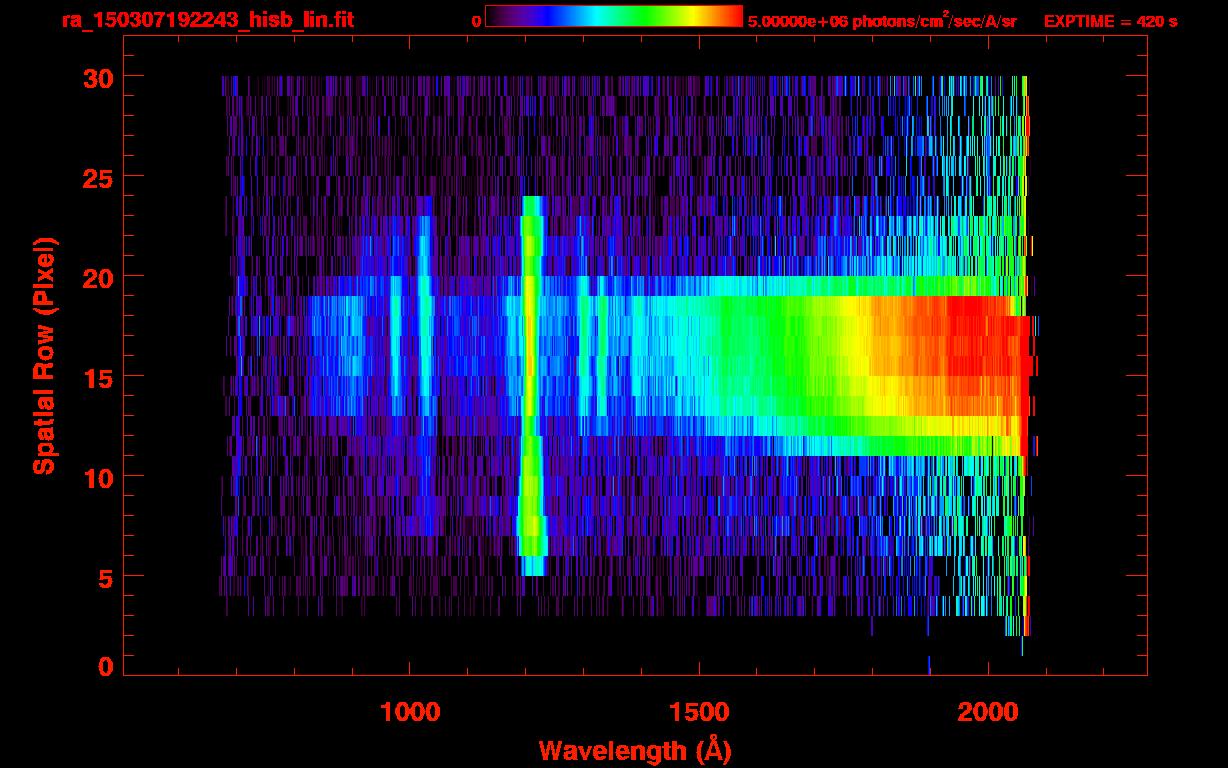1228x768 pixels.
Task: Click the EXPTIME = 420 s label
Action: click(1110, 22)
